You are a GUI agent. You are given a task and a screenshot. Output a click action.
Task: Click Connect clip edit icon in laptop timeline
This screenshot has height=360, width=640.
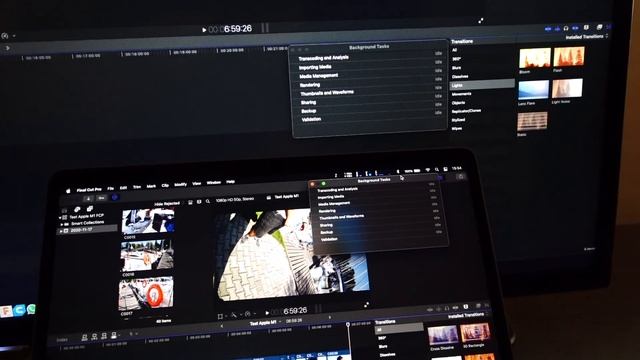pyautogui.click(x=84, y=337)
